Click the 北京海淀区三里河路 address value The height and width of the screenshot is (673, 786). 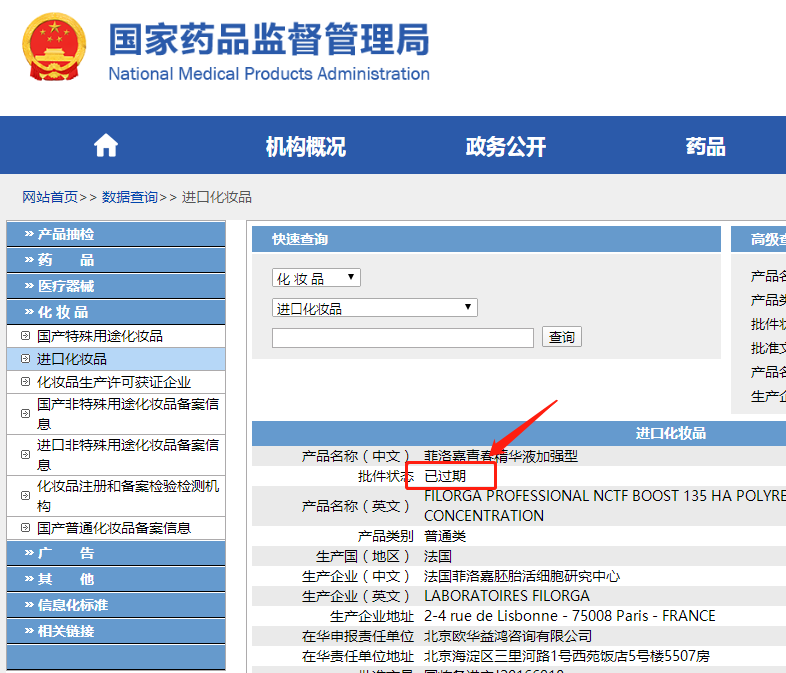(567, 656)
